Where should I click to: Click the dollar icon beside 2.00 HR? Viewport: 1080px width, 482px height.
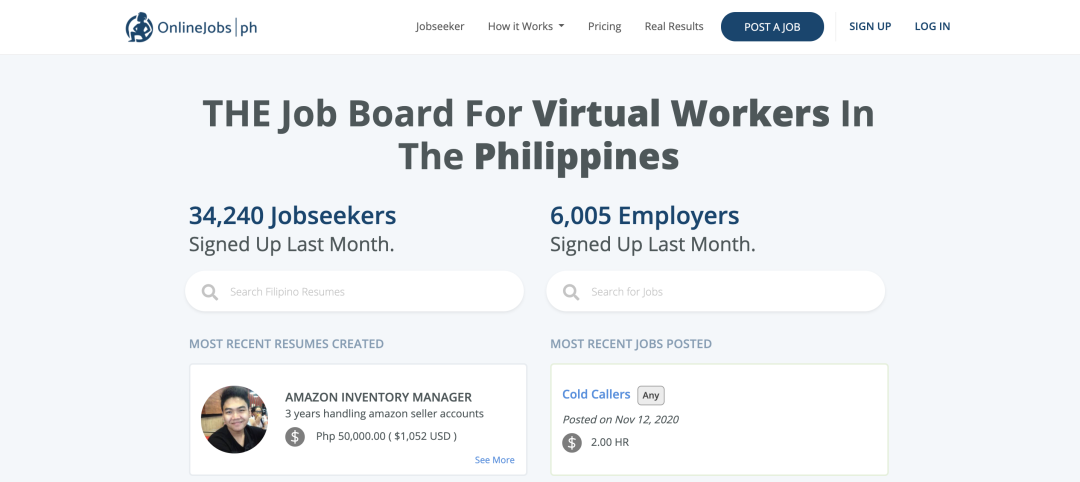click(572, 442)
